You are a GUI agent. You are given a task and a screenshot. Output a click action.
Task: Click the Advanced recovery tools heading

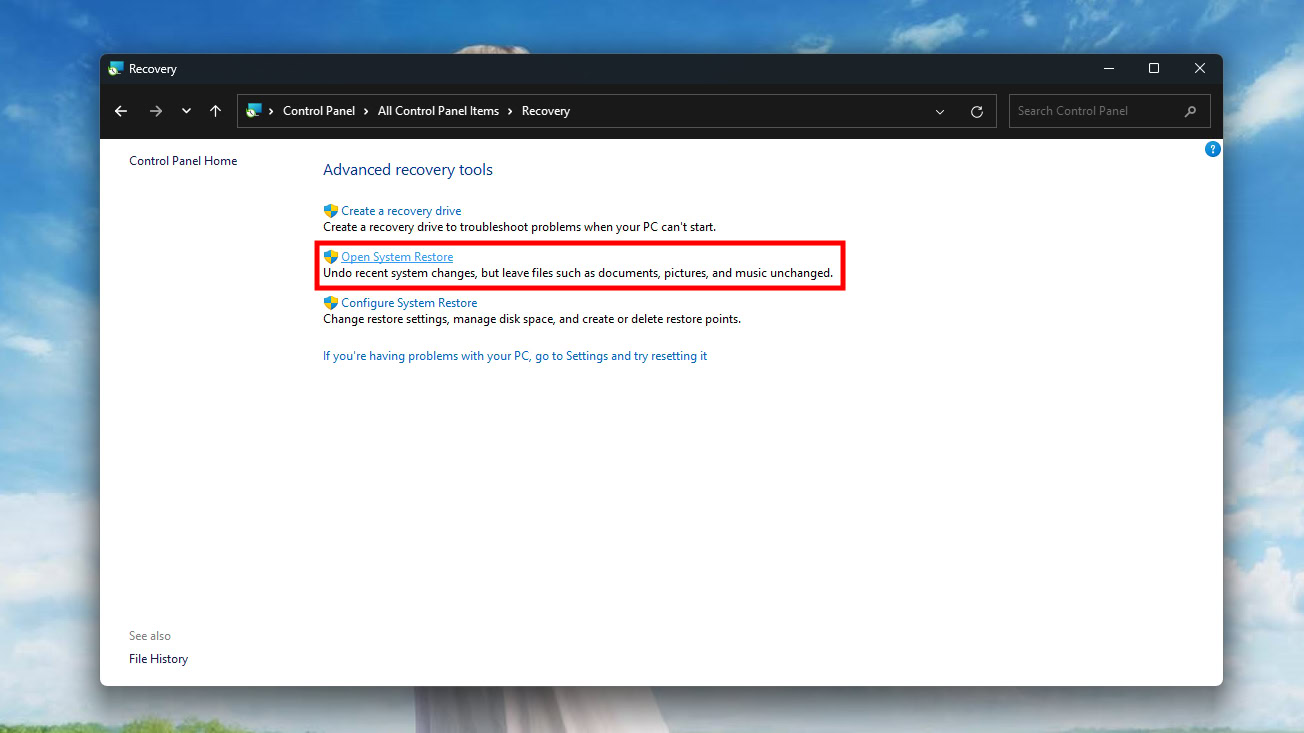pos(408,170)
